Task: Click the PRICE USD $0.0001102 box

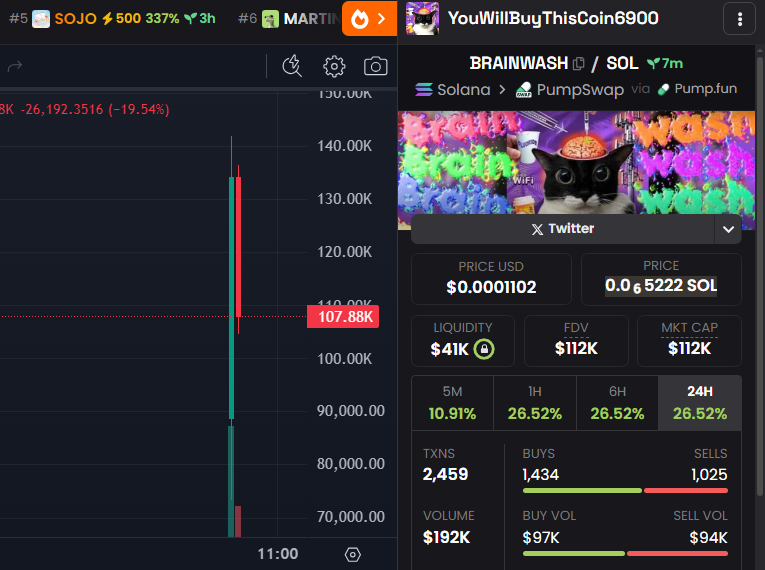Action: 491,279
